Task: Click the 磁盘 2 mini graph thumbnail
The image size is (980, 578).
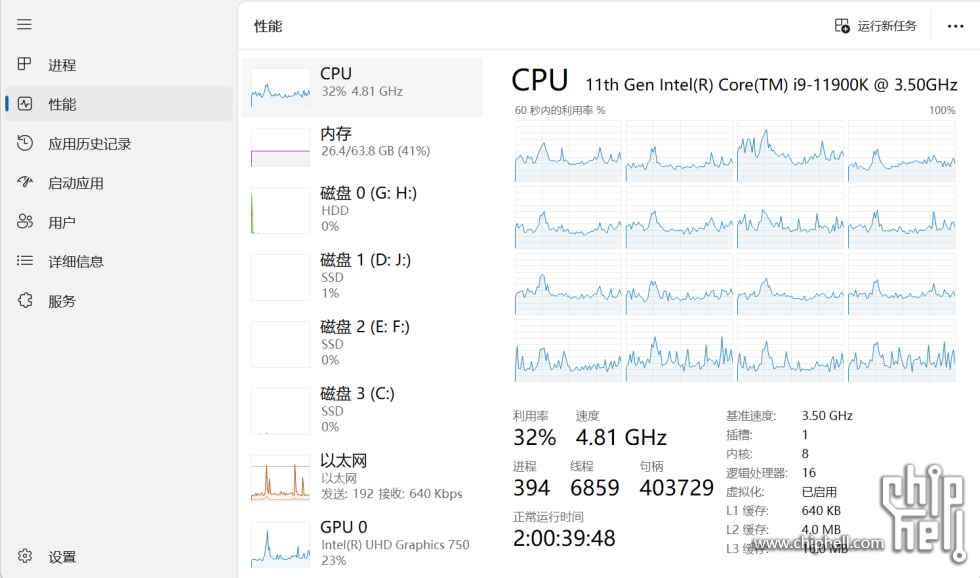Action: [x=281, y=344]
